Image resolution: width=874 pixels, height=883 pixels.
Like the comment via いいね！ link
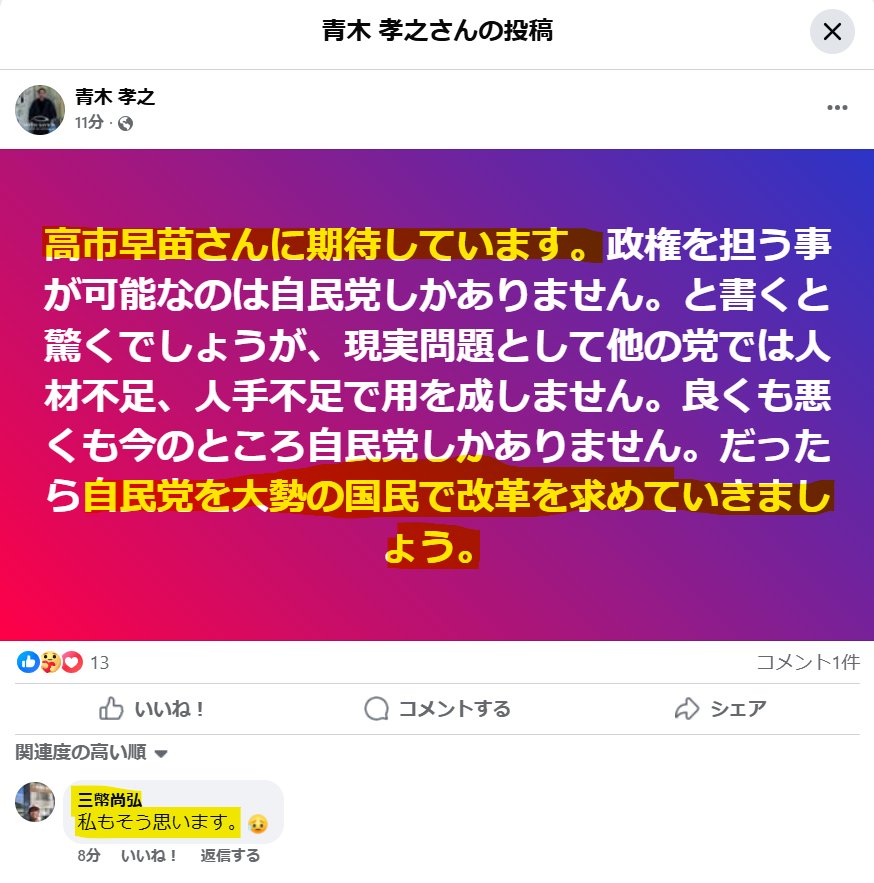point(149,856)
